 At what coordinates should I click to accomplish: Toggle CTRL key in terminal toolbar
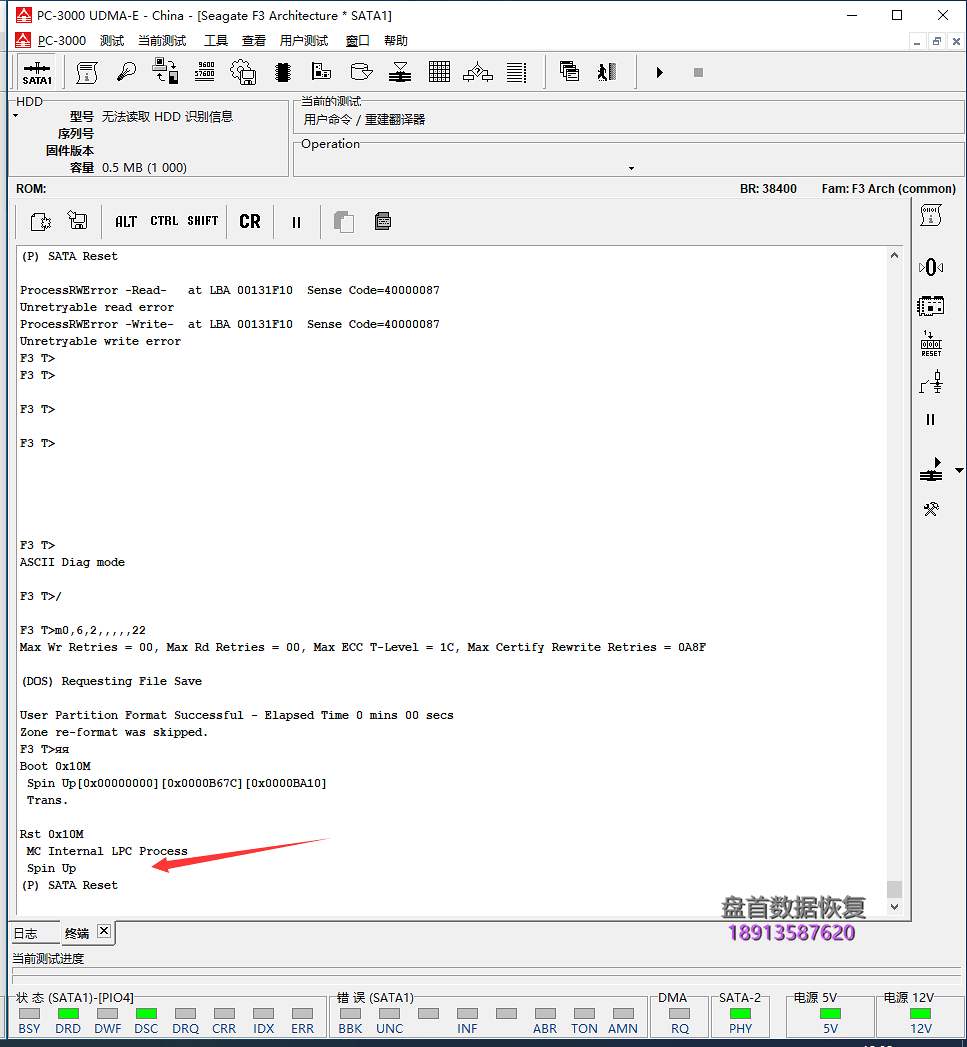tap(164, 221)
